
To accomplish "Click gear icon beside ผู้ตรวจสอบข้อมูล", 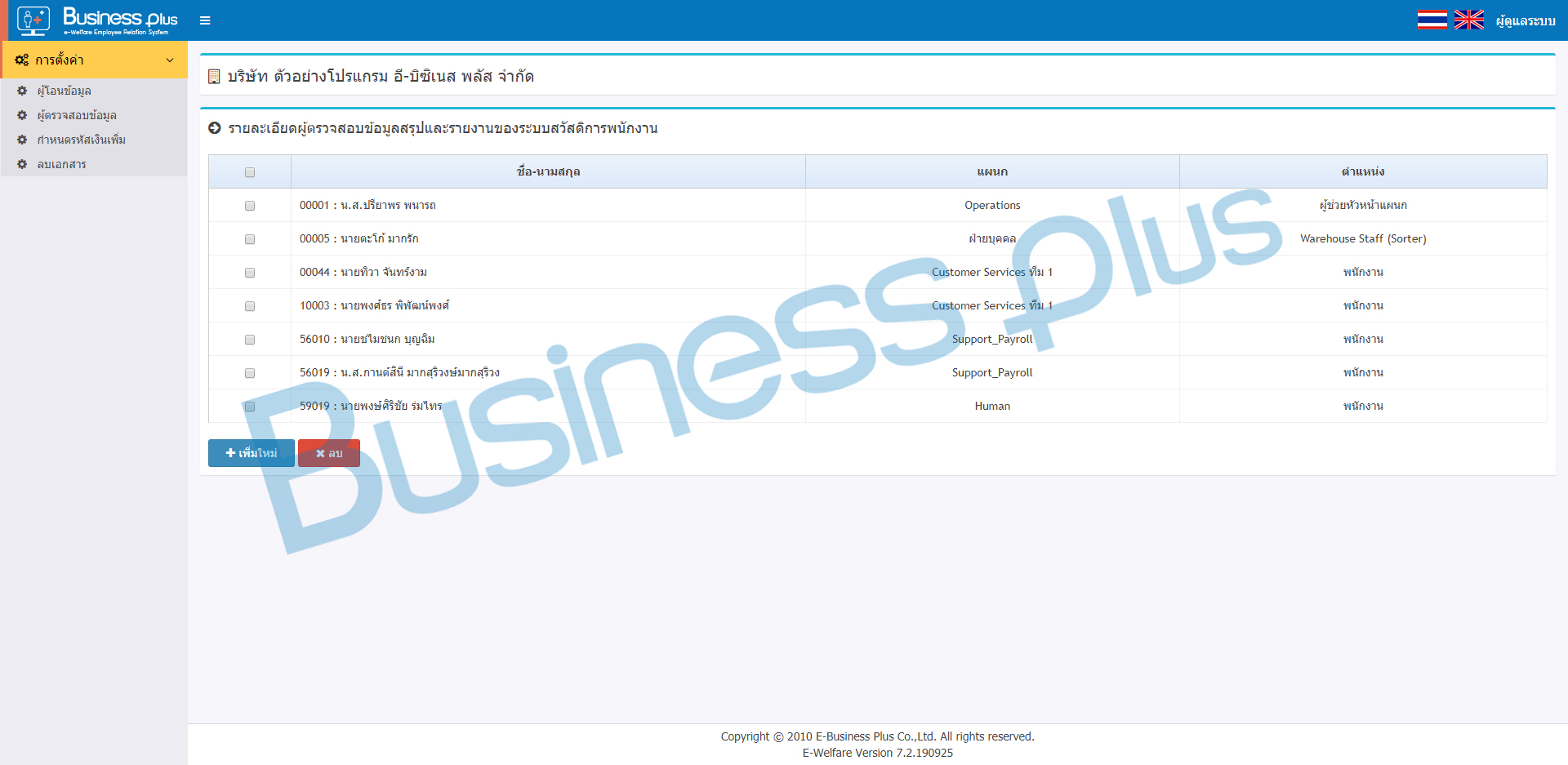I will coord(22,115).
